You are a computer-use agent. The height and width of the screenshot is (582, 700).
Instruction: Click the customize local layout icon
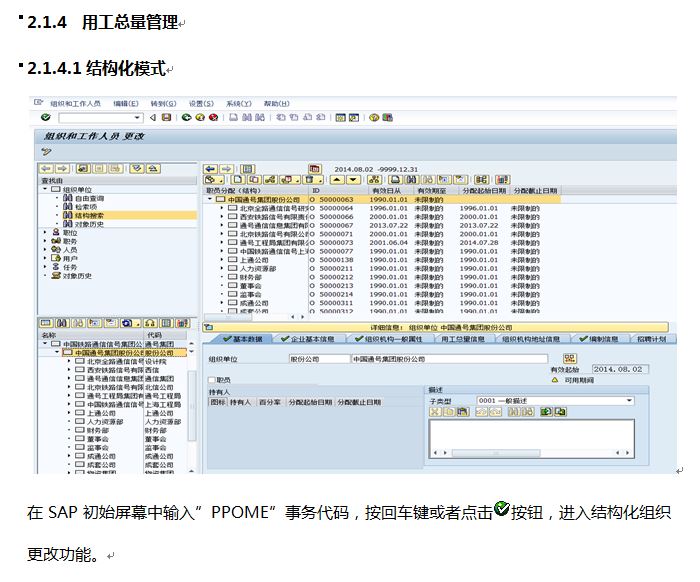point(388,117)
